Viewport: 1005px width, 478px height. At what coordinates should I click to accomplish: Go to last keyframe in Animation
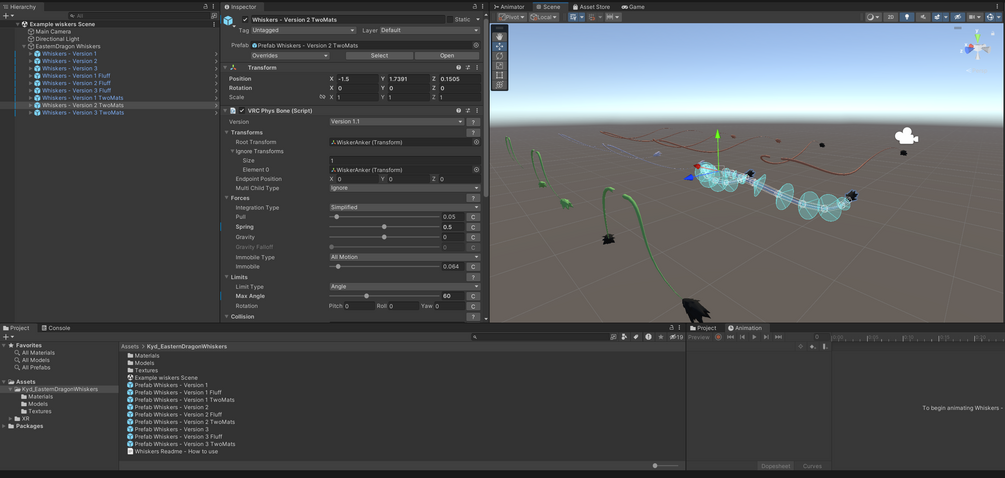point(778,337)
